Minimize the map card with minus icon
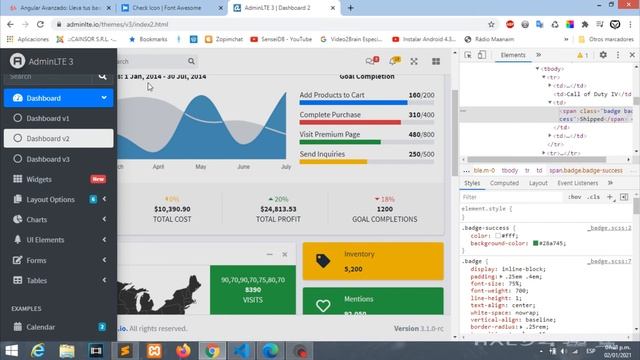The width and height of the screenshot is (640, 360). (269, 254)
